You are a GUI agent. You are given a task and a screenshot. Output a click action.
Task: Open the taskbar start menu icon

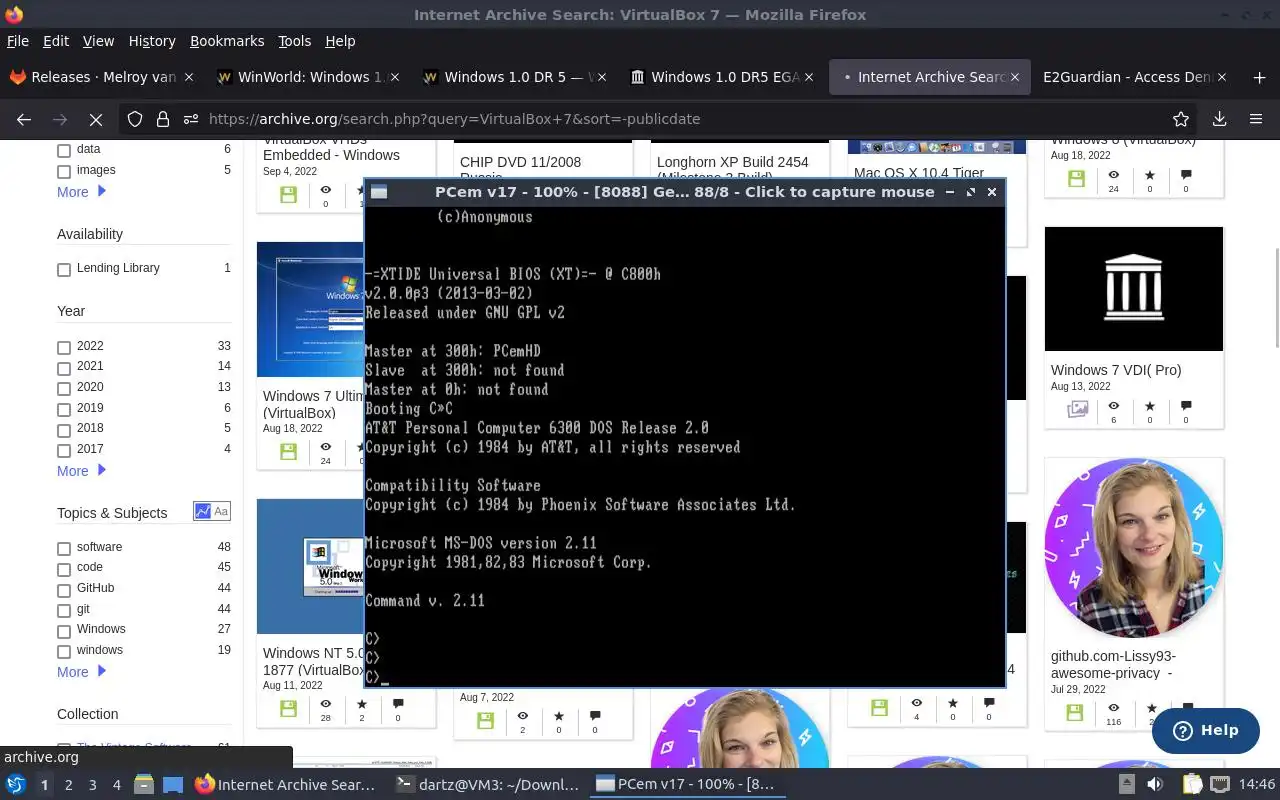coord(16,785)
